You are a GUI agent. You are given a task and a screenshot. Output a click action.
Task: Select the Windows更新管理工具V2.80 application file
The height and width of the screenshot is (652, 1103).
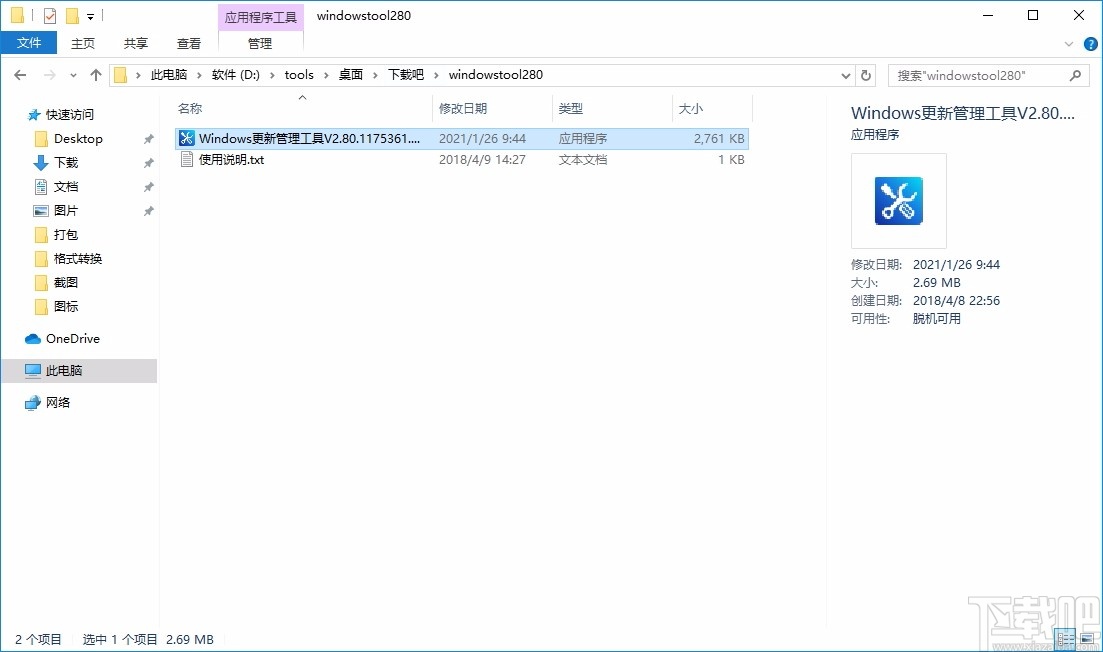click(461, 139)
